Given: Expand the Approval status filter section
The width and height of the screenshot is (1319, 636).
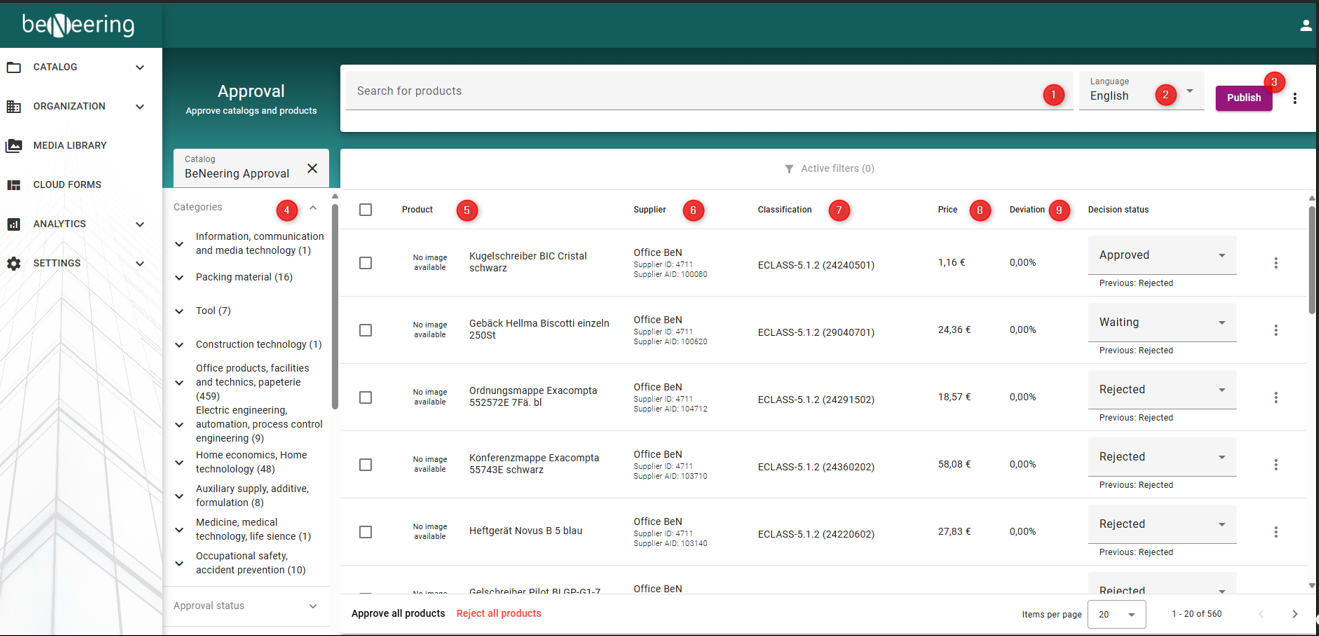Looking at the screenshot, I should (x=313, y=606).
